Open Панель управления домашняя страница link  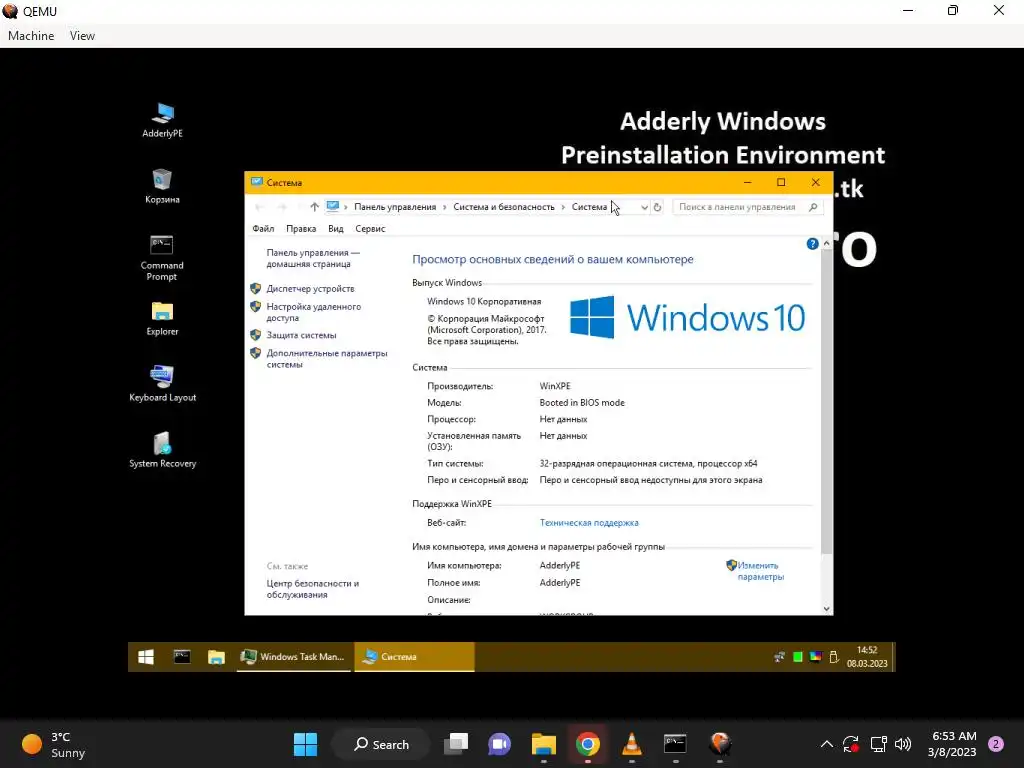pyautogui.click(x=313, y=258)
